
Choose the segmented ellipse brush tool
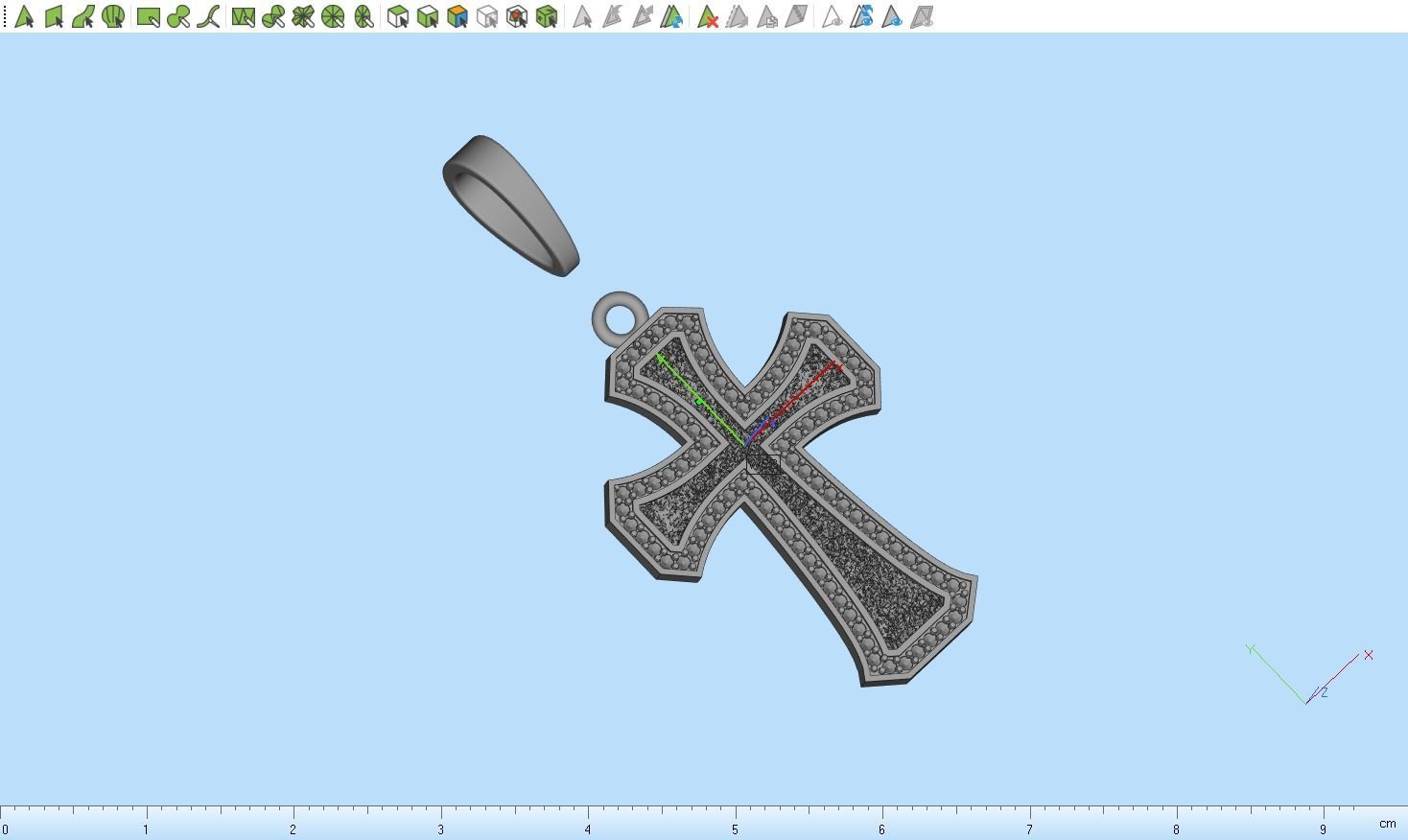tap(364, 16)
